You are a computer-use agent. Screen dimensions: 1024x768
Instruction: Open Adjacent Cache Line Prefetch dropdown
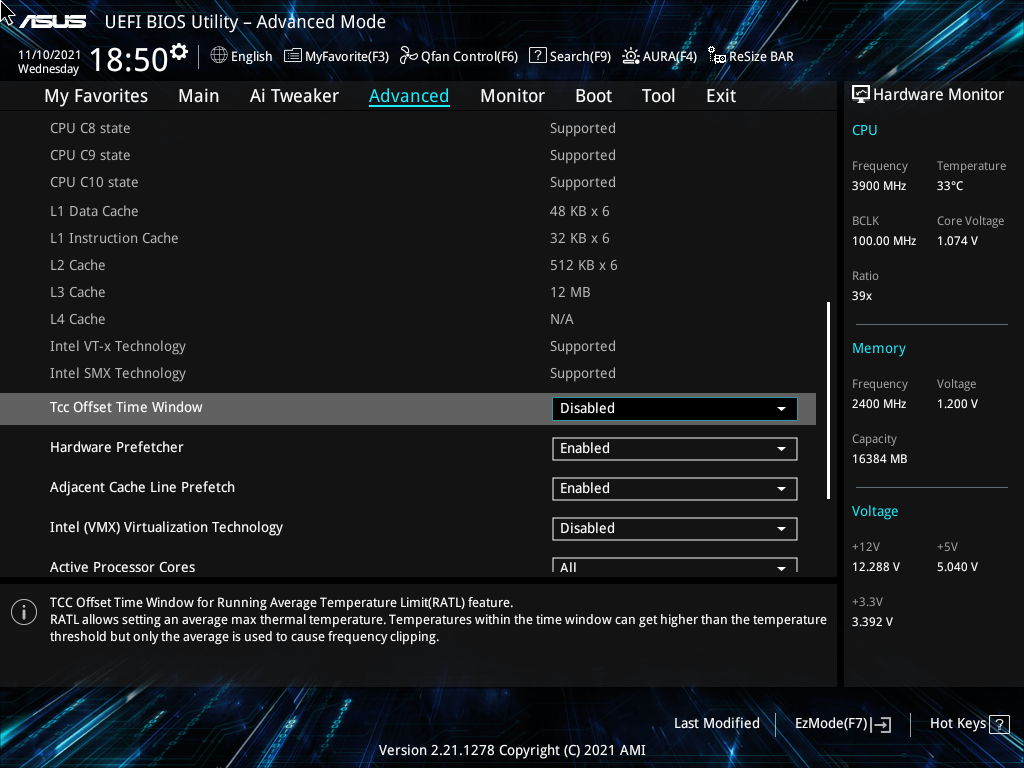tap(675, 488)
